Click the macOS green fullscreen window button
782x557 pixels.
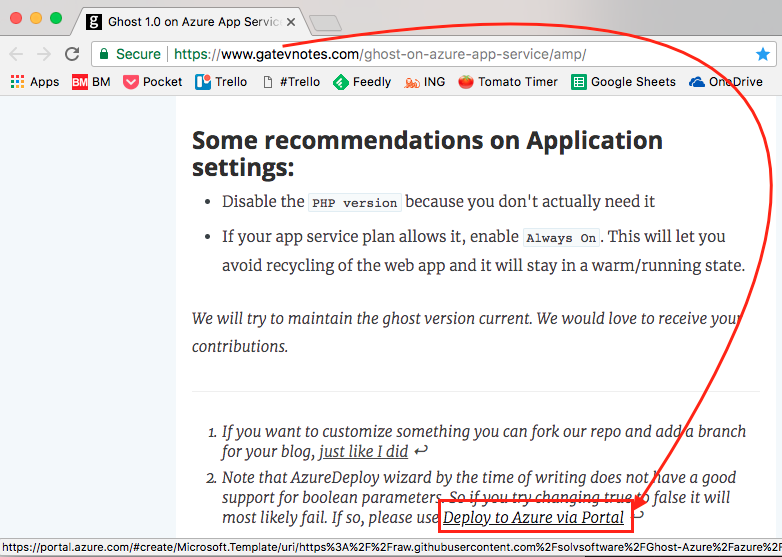pyautogui.click(x=56, y=18)
